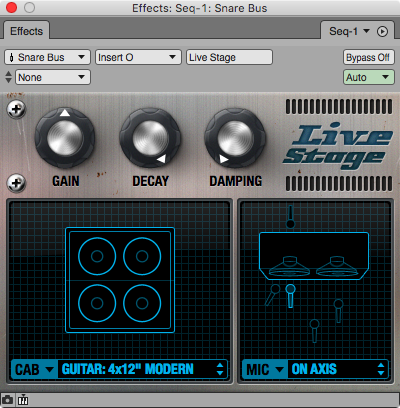The image size is (400, 408).
Task: Click the GUITAR: 4x12" MODERN text
Action: pyautogui.click(x=128, y=369)
